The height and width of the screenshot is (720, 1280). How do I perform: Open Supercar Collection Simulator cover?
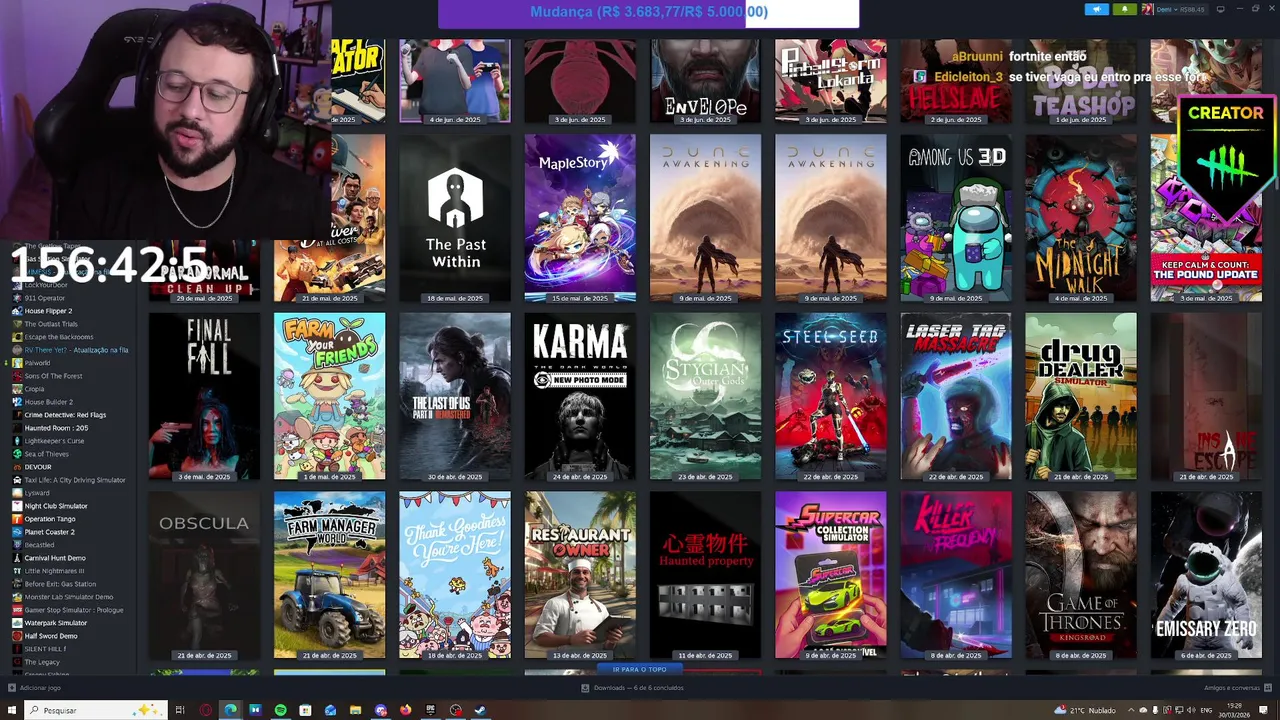pyautogui.click(x=830, y=575)
